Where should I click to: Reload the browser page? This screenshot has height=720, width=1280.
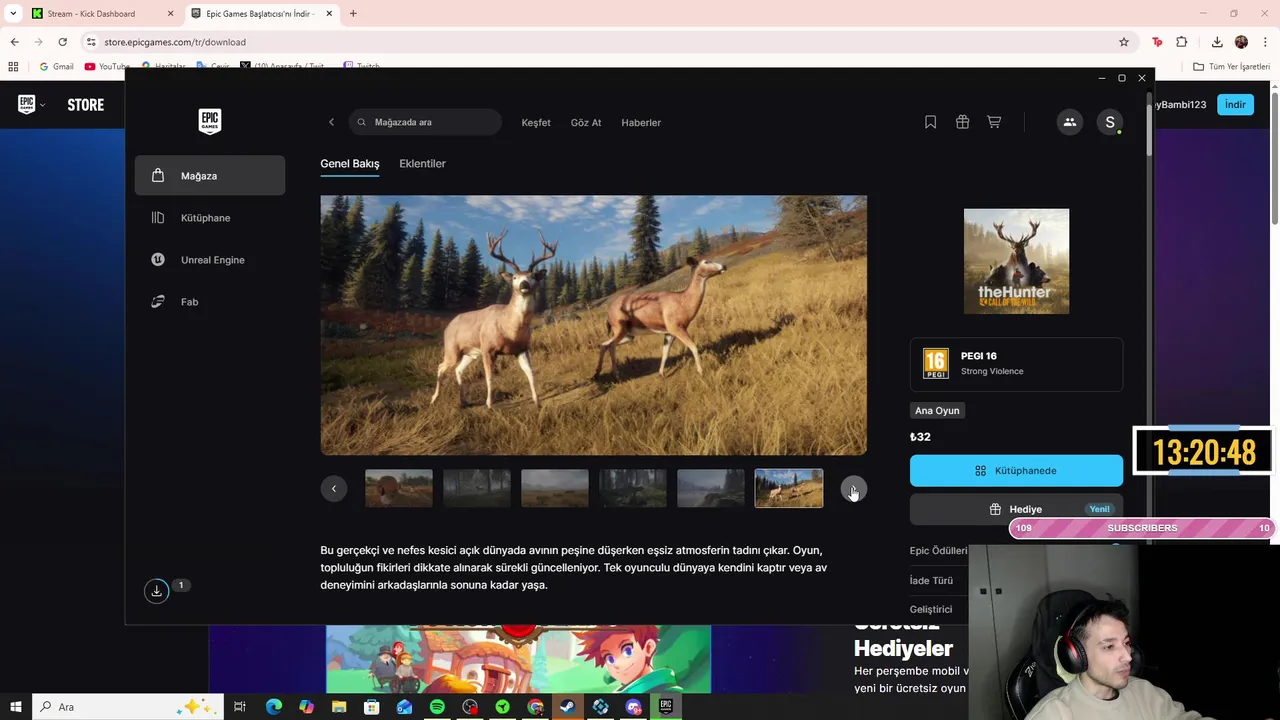click(62, 42)
